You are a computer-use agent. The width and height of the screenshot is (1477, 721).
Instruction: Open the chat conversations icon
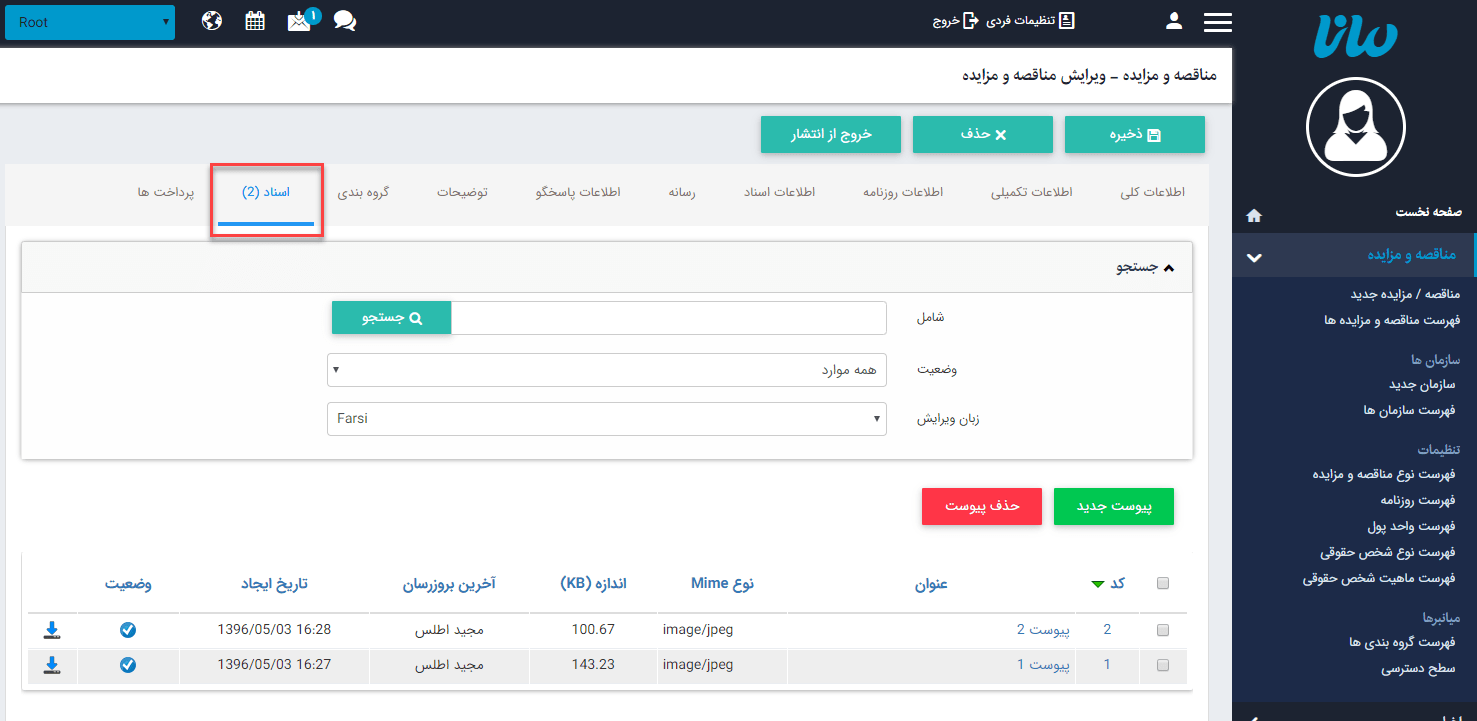click(x=345, y=20)
